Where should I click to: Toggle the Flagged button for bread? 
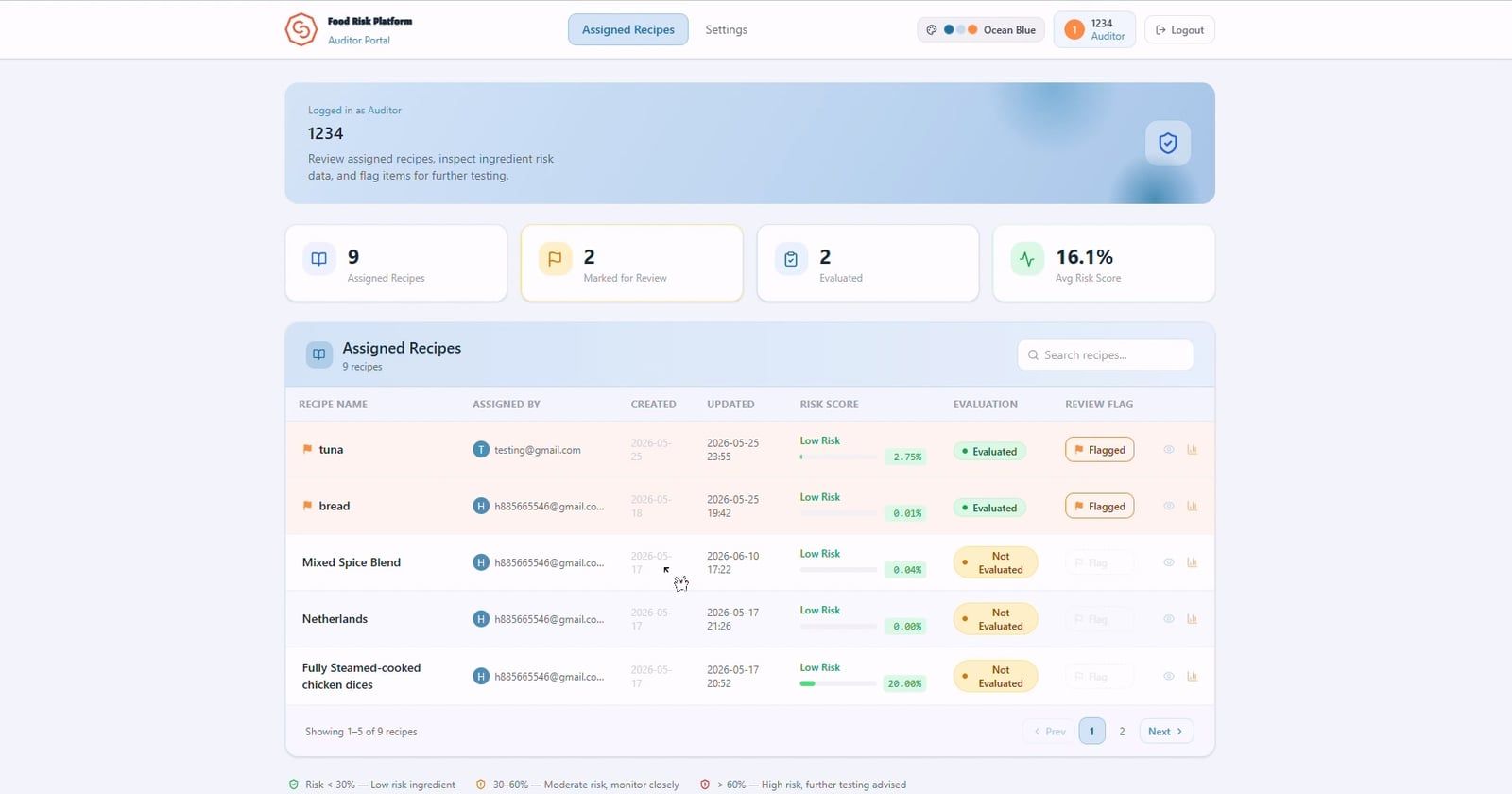[x=1099, y=507]
